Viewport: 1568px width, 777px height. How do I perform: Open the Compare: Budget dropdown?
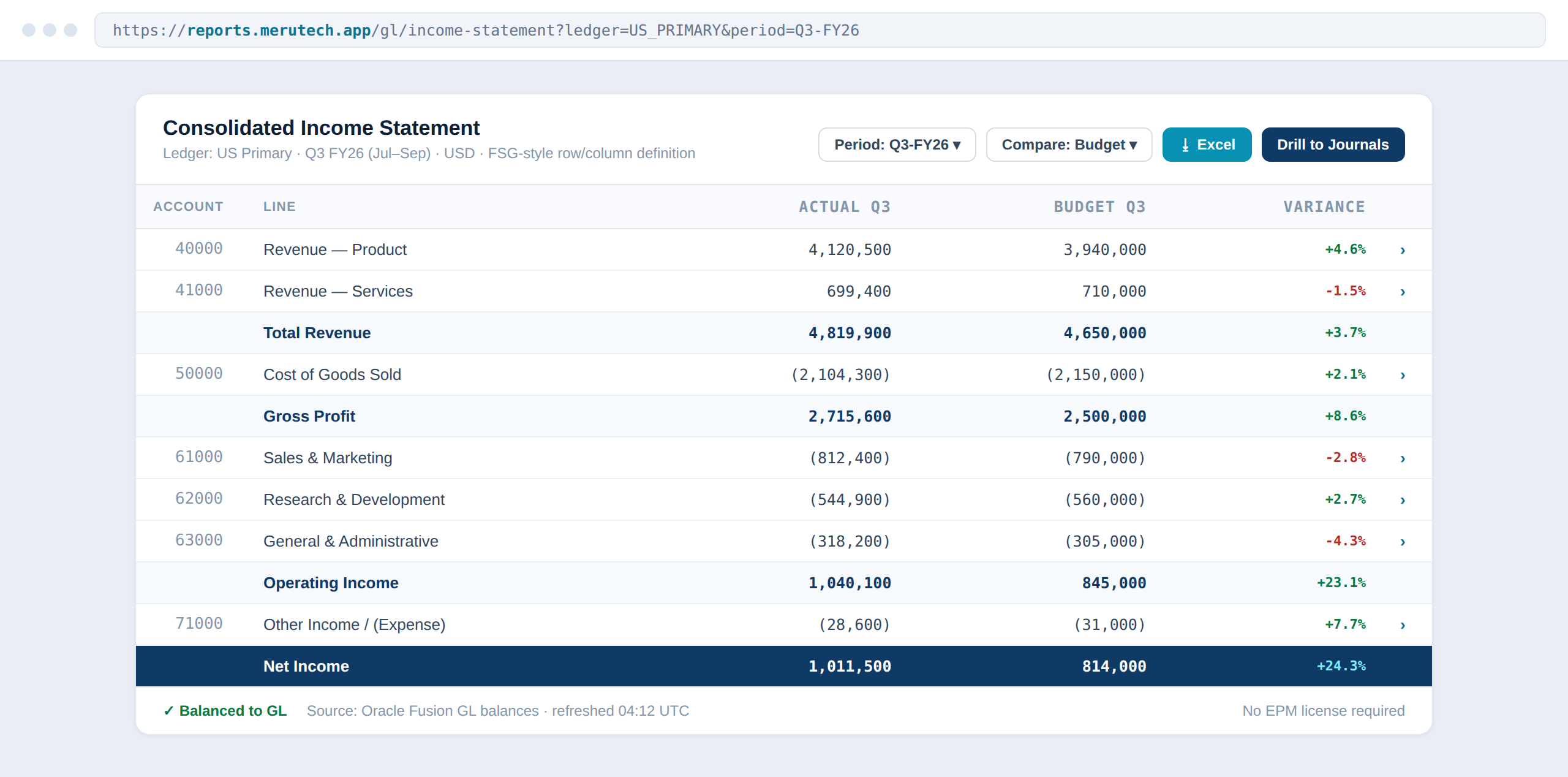click(1069, 145)
